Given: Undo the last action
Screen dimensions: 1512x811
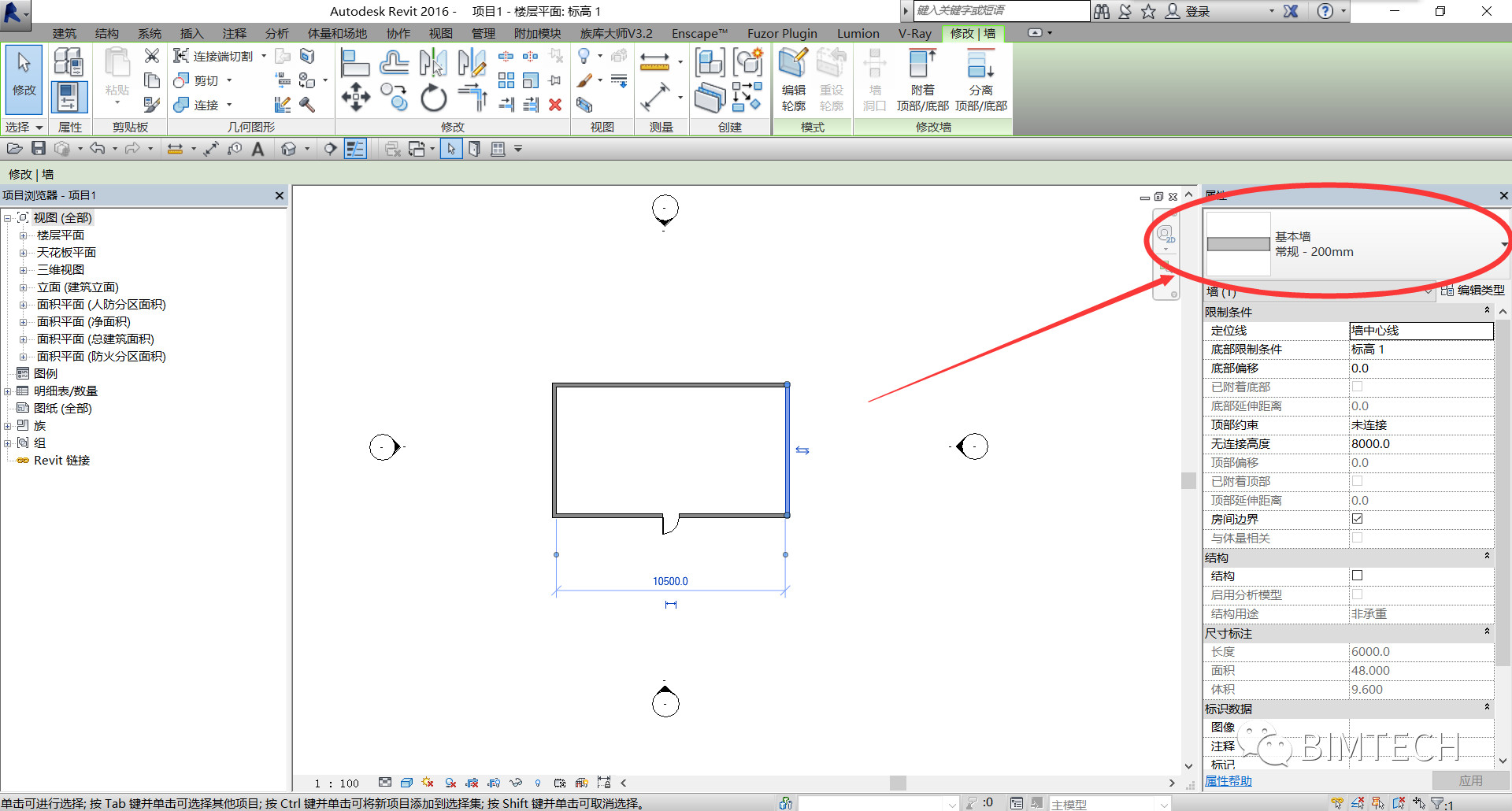Looking at the screenshot, I should click(98, 148).
